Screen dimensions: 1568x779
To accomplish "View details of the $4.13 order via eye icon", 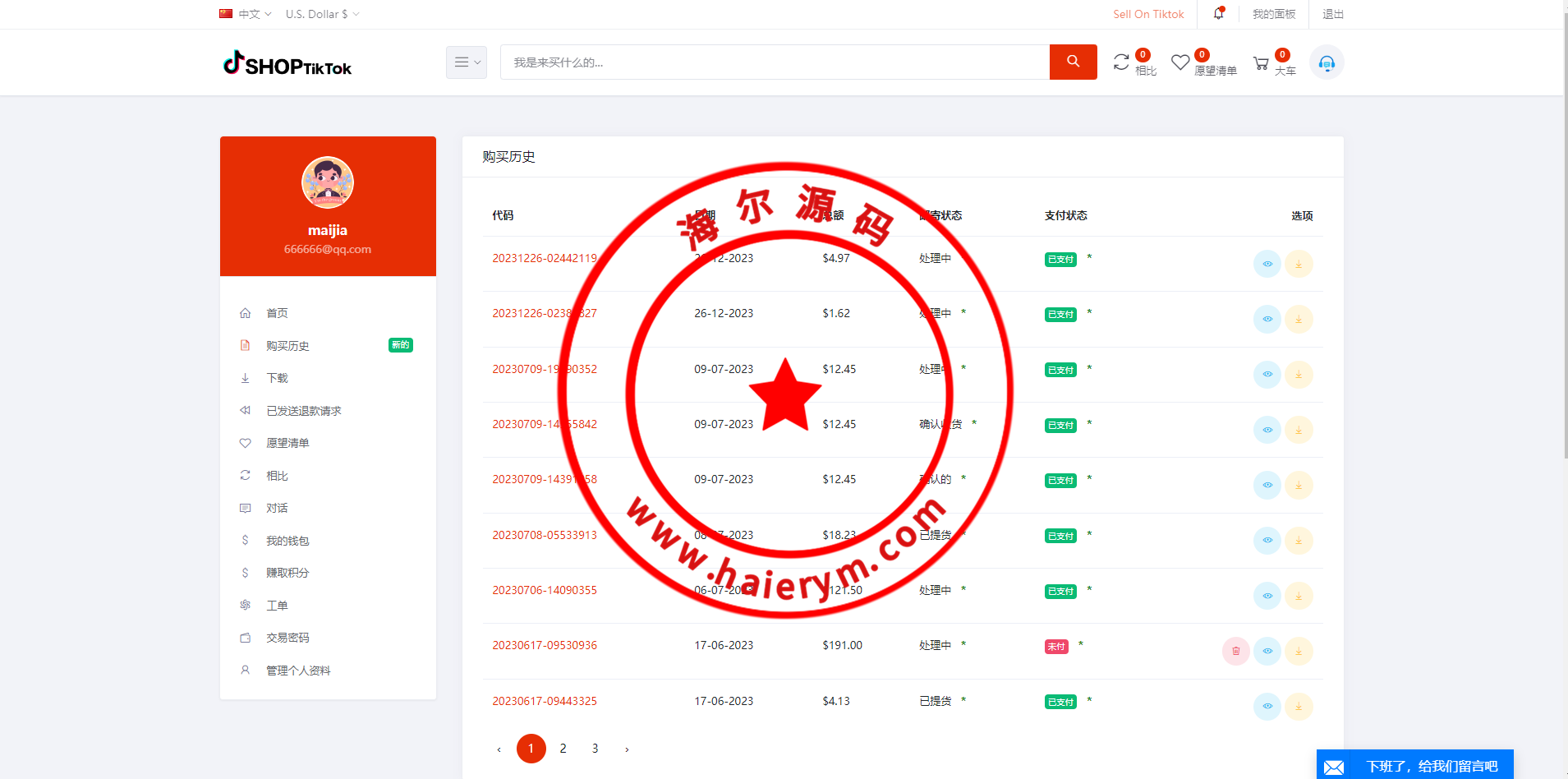I will [1267, 707].
